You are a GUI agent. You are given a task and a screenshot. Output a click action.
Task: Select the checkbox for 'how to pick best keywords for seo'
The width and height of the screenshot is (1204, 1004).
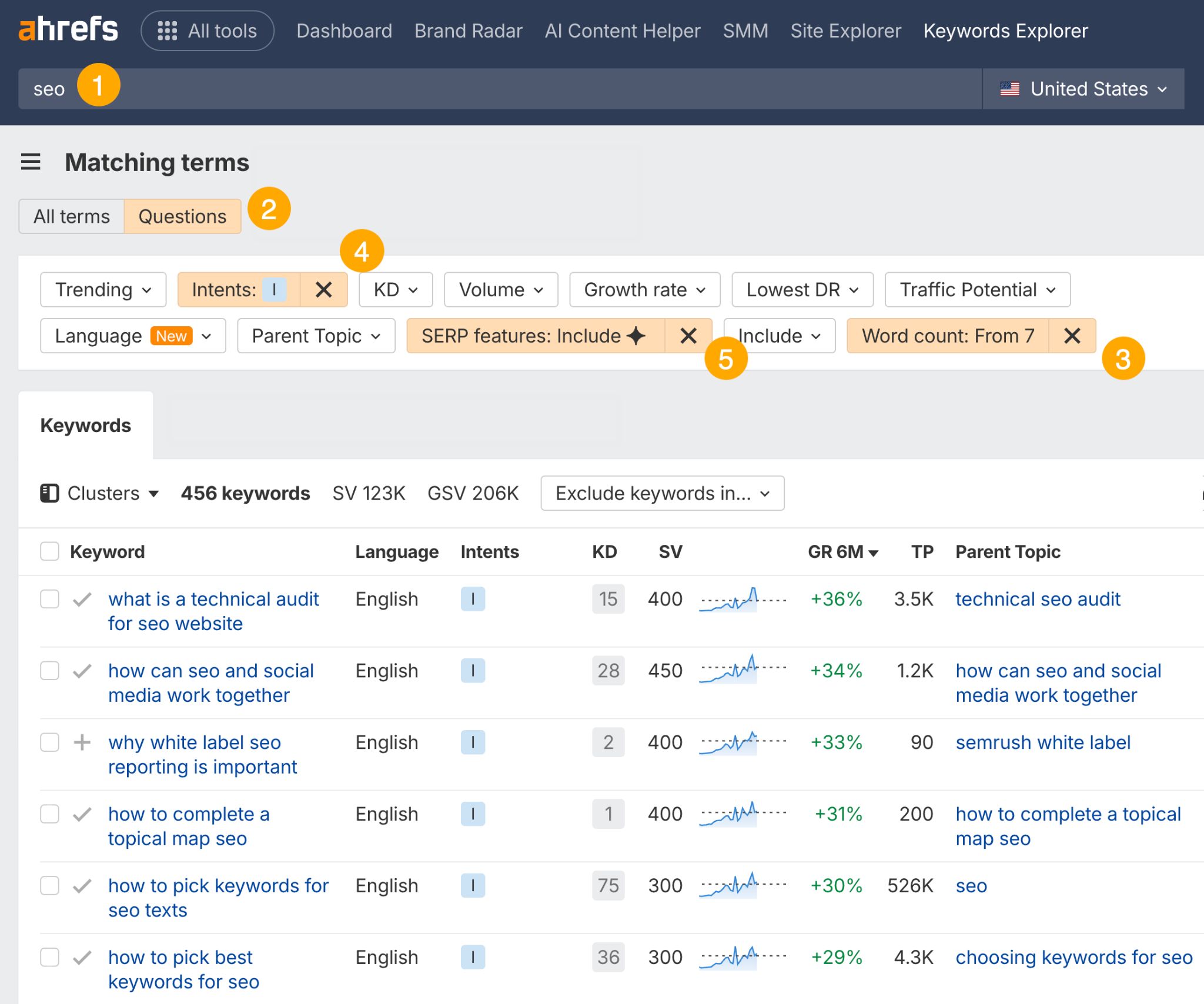pos(49,957)
